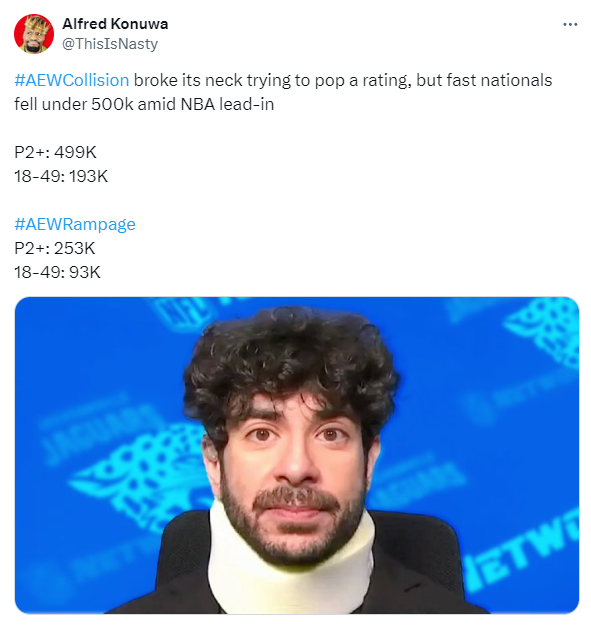Click the "18-49: 193K" demo line
The width and height of the screenshot is (591, 627).
(61, 176)
